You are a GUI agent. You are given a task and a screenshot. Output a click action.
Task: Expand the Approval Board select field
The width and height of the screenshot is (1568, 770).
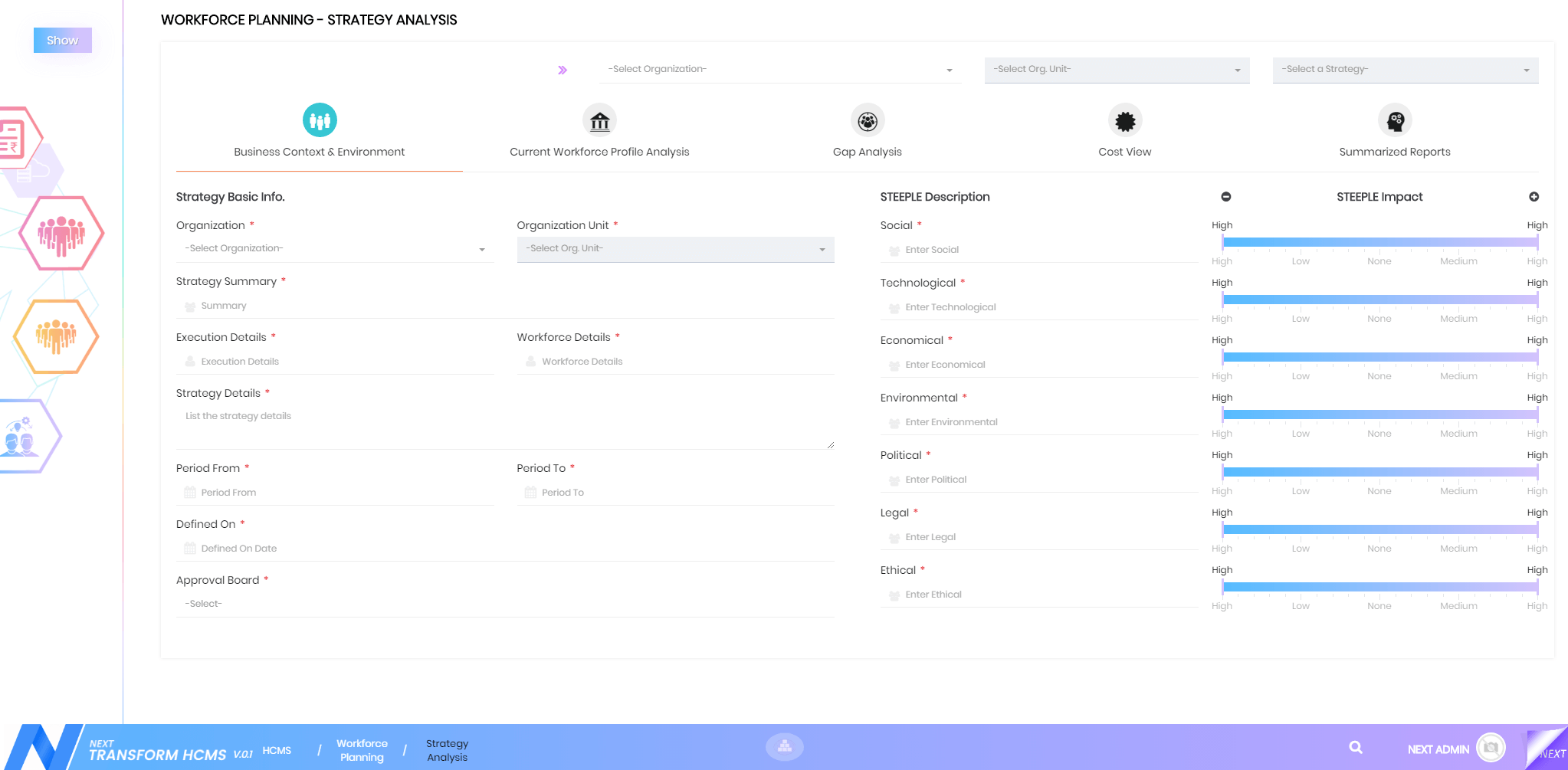(x=504, y=604)
